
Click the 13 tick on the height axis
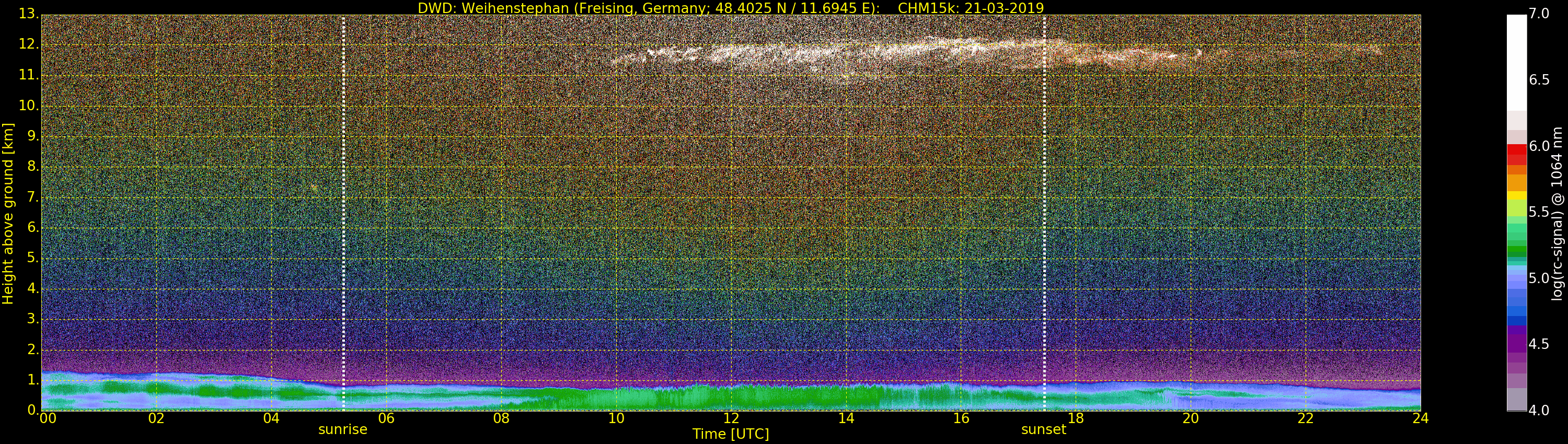(x=27, y=14)
